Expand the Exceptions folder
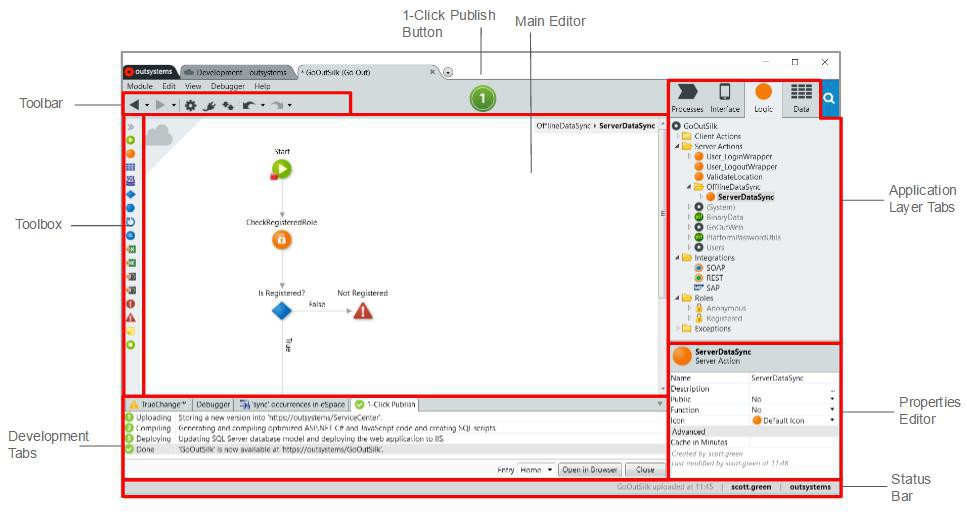Screen dimensions: 967x512 (x=678, y=329)
